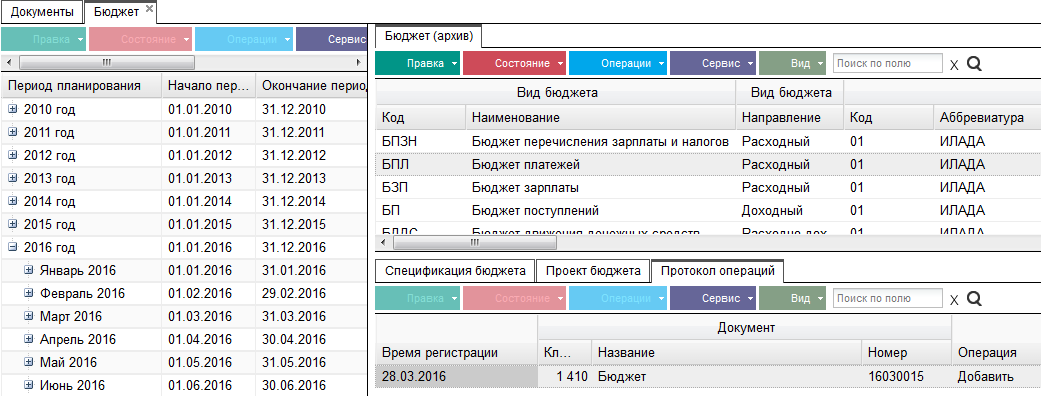Click the БПЗН code cell
This screenshot has height=396, width=1041.
click(420, 141)
